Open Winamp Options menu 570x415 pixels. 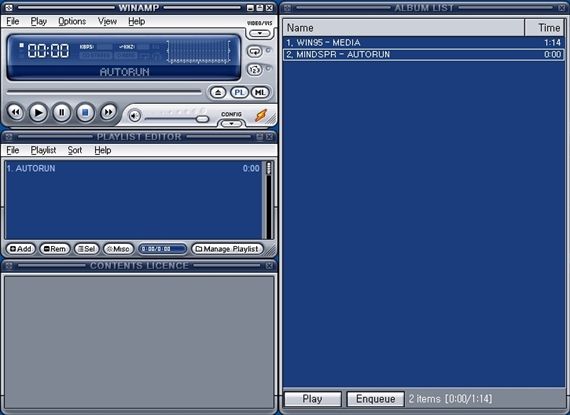[72, 21]
